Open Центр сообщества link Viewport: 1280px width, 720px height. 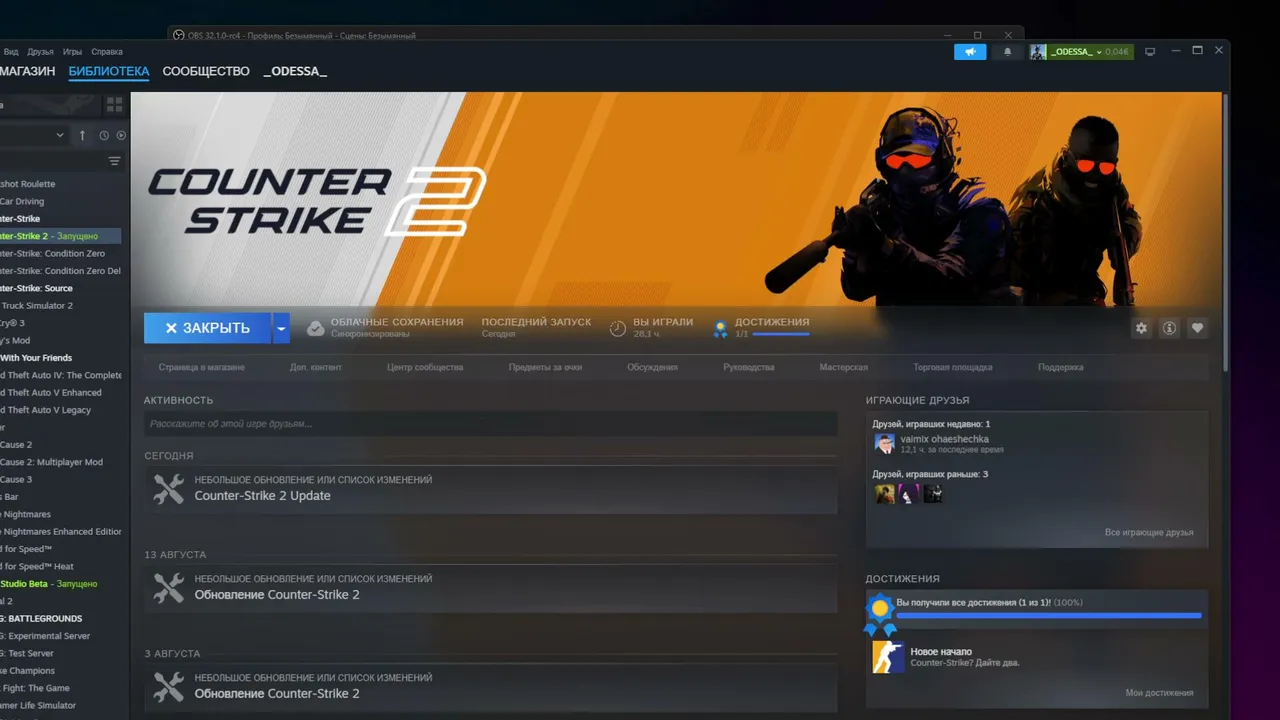pos(425,368)
